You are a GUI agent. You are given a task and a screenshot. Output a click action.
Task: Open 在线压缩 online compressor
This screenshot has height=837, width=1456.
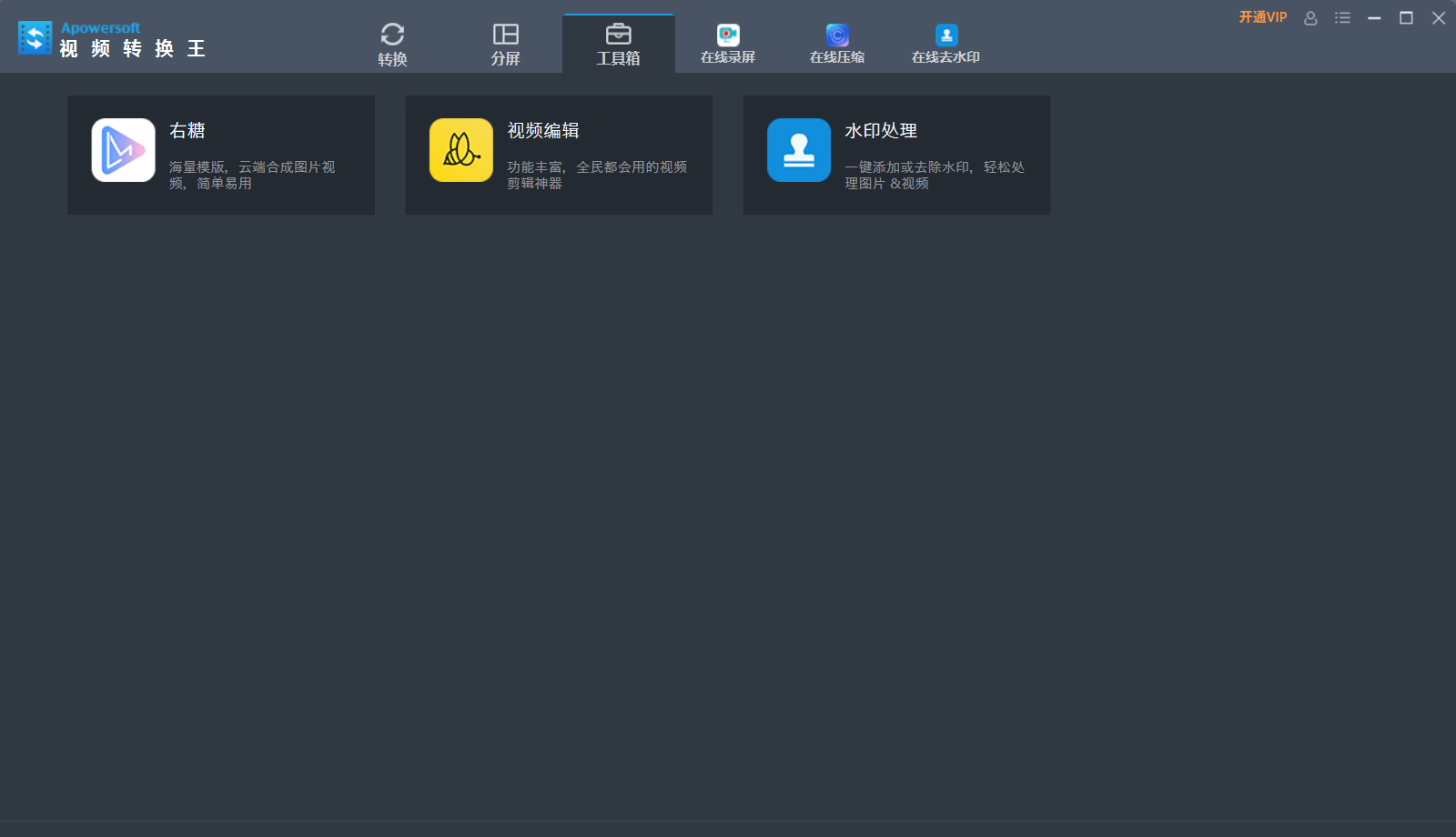(x=837, y=45)
